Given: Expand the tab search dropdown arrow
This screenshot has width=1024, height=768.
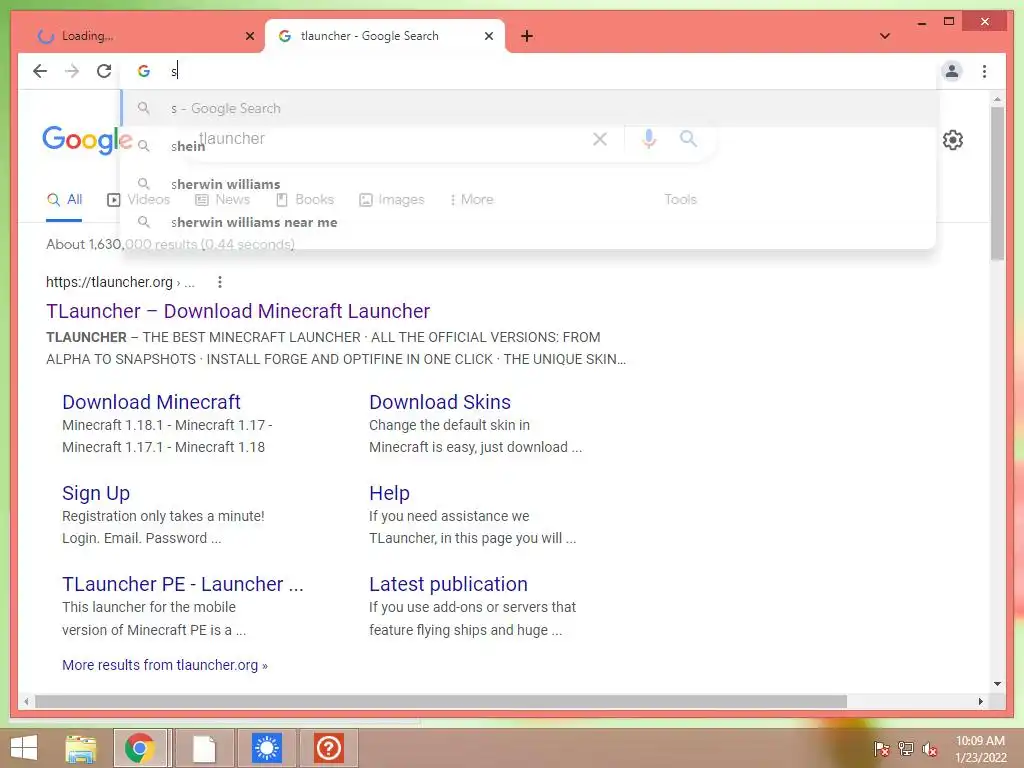Looking at the screenshot, I should [x=885, y=36].
